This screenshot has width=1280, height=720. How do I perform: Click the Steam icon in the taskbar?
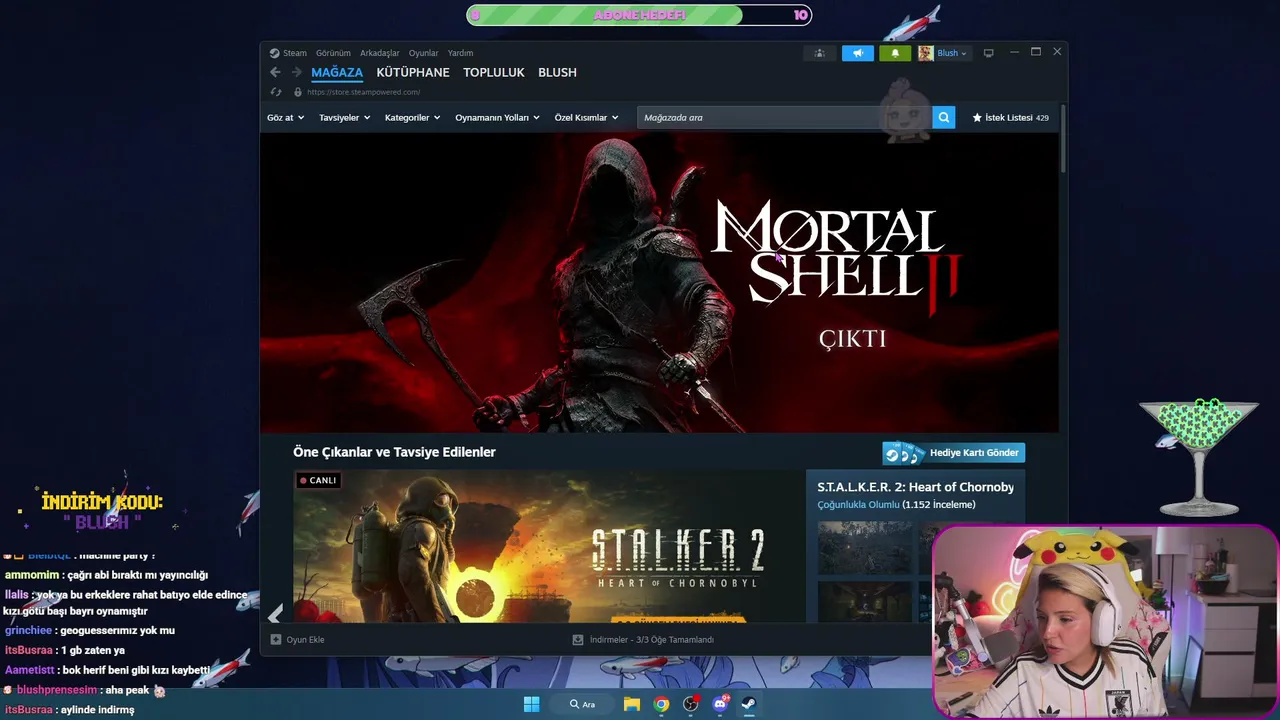749,704
